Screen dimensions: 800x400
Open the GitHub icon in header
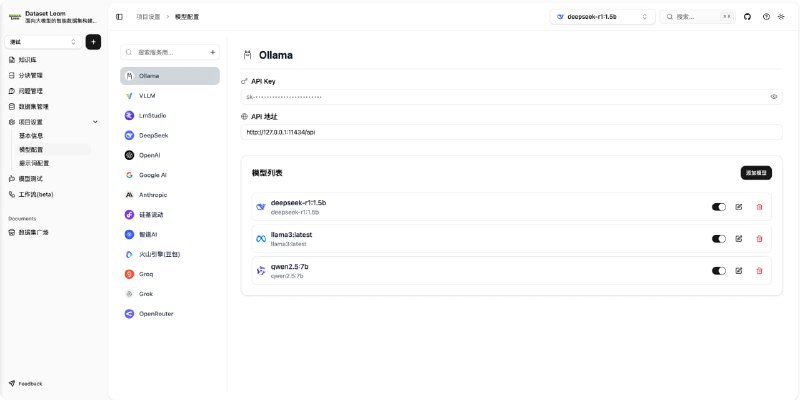747,17
